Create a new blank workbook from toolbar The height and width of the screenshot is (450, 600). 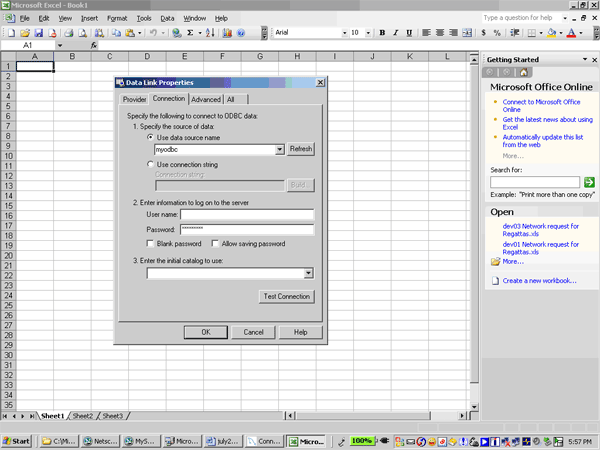coord(11,33)
